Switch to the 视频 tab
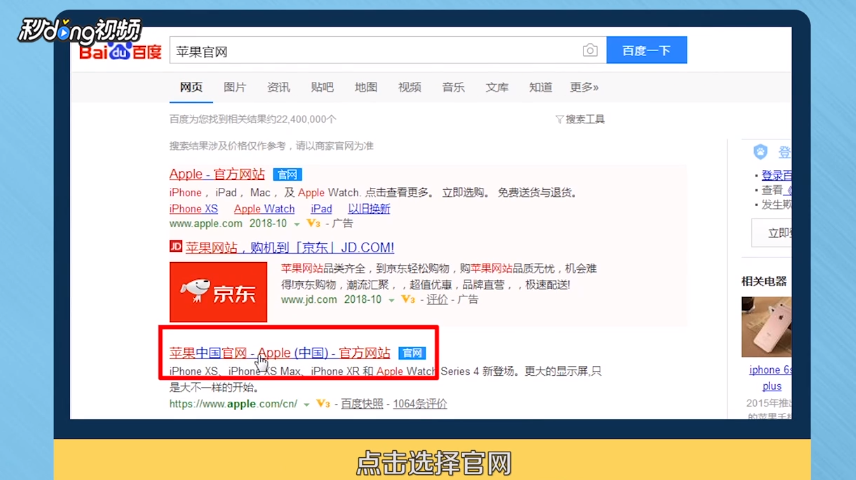Screen dimensions: 856x480 tap(409, 87)
